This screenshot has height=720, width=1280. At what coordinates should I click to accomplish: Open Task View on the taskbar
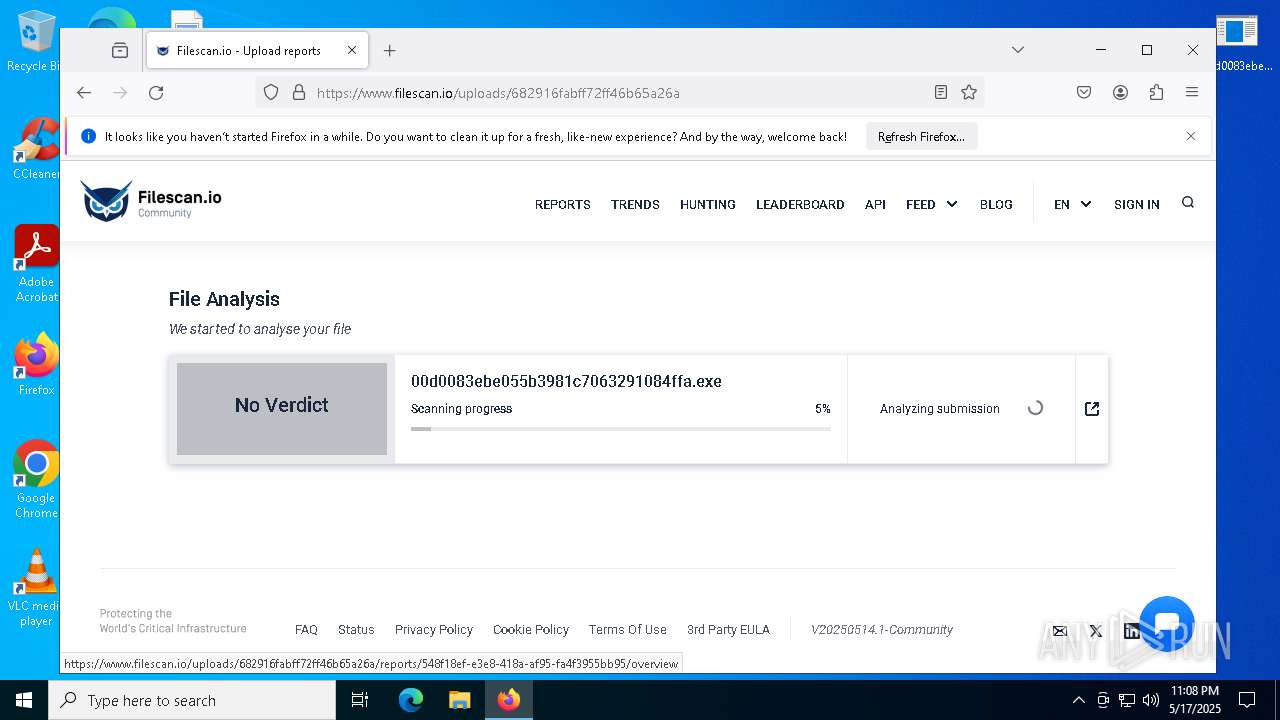coord(360,700)
